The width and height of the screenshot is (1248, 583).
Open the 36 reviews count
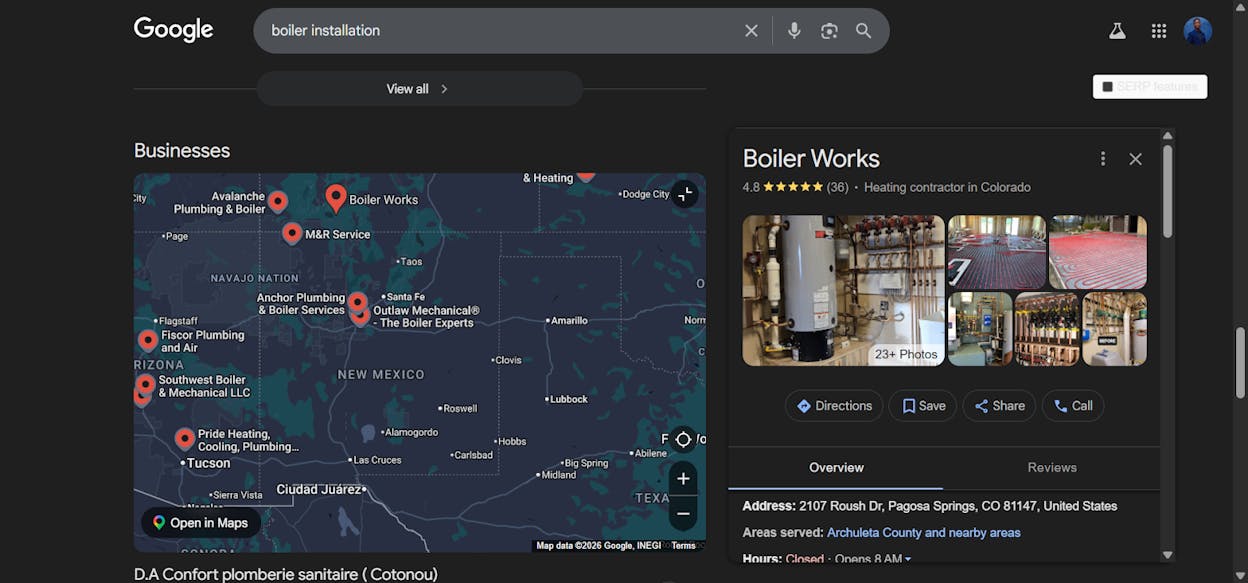837,187
